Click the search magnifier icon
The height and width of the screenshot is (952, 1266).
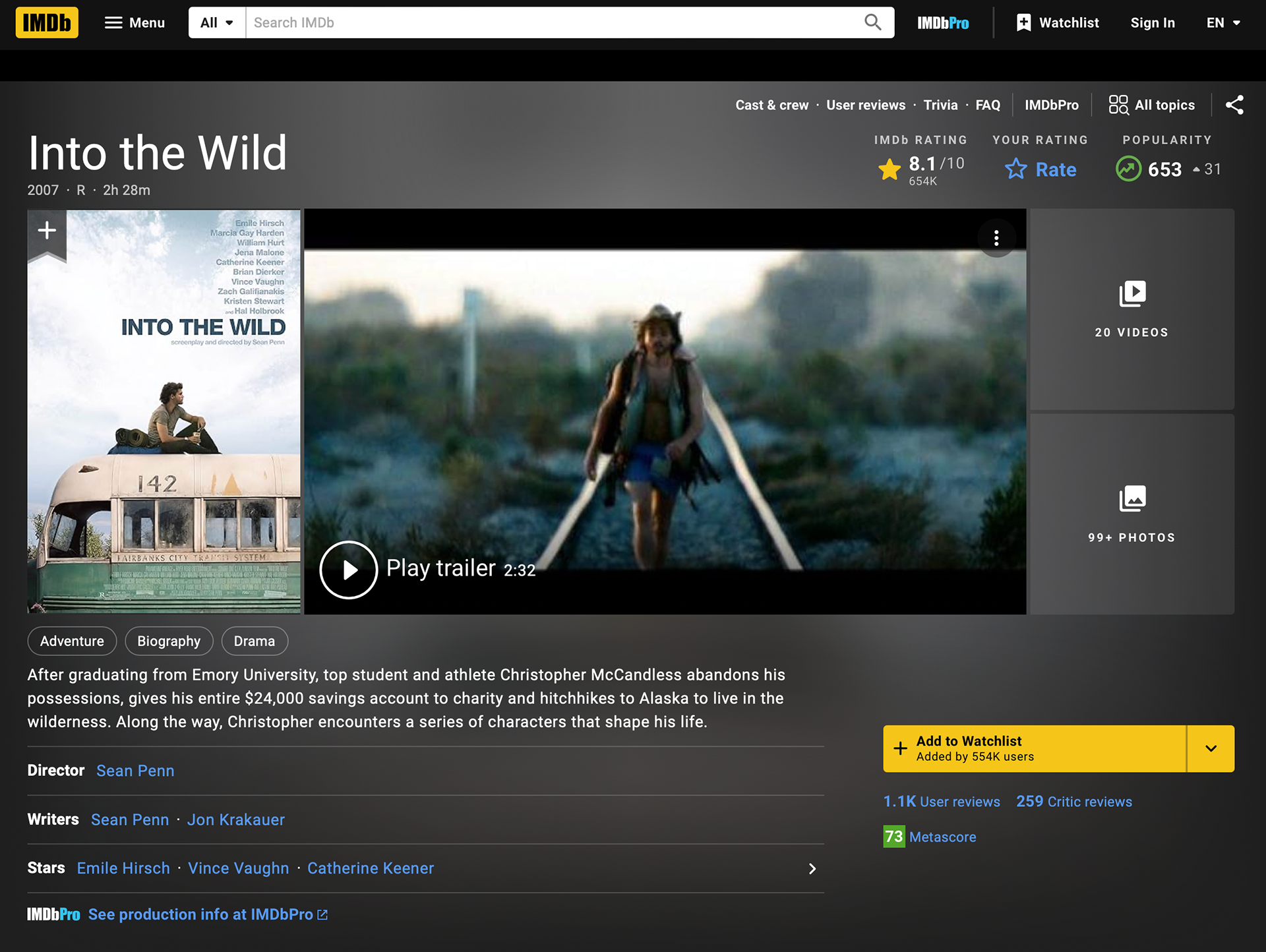872,22
